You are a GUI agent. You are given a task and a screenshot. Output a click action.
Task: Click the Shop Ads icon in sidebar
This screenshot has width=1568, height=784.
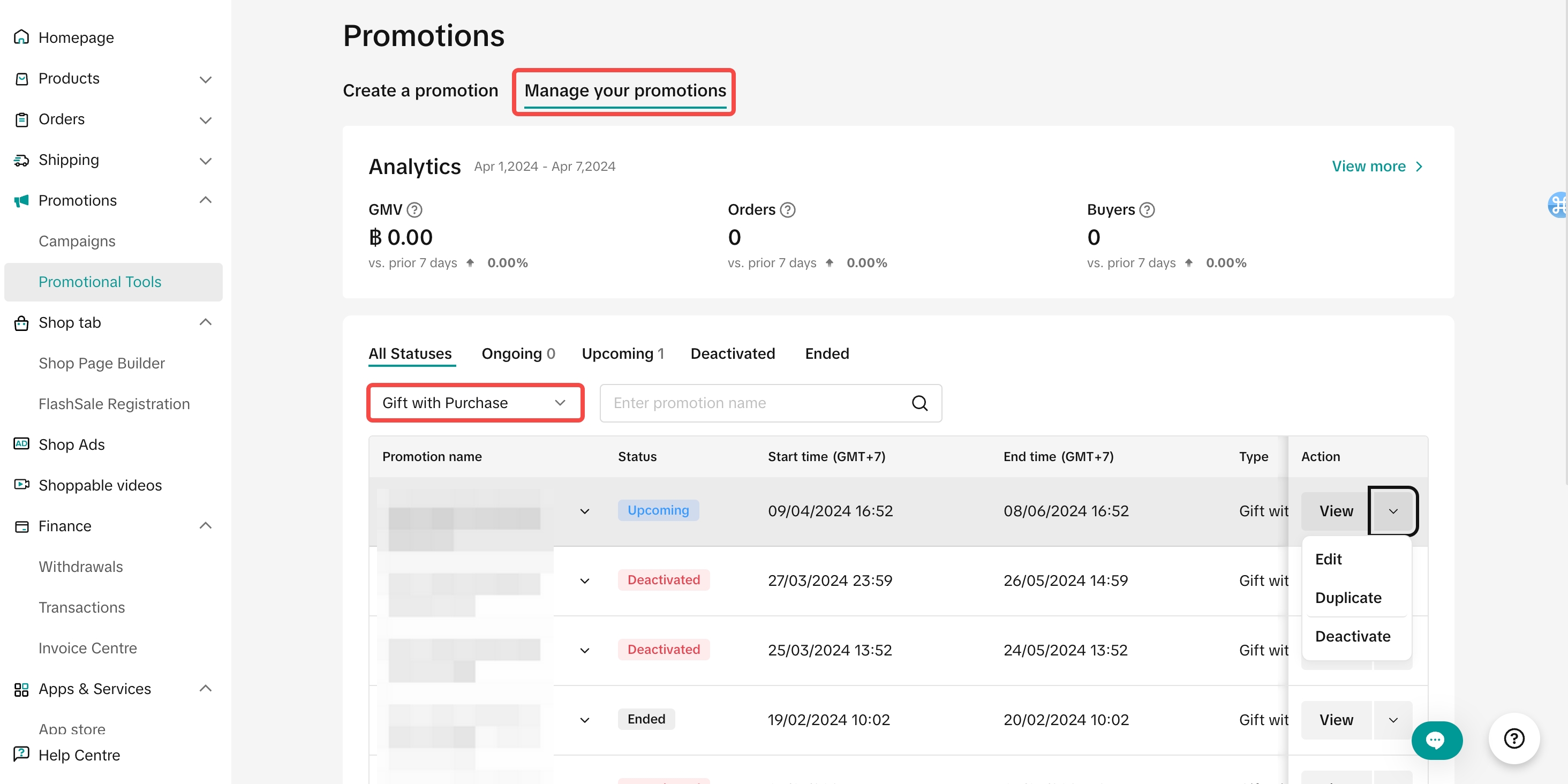click(x=21, y=444)
